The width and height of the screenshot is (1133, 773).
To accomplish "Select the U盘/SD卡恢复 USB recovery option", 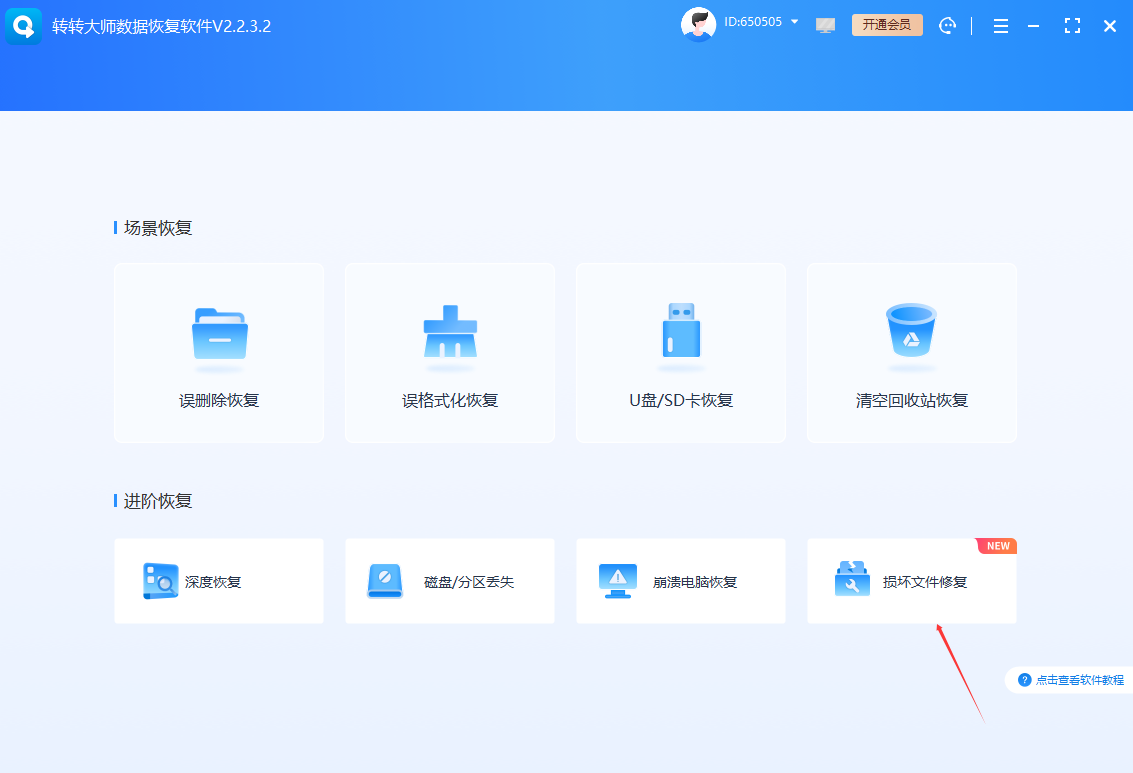I will point(680,352).
